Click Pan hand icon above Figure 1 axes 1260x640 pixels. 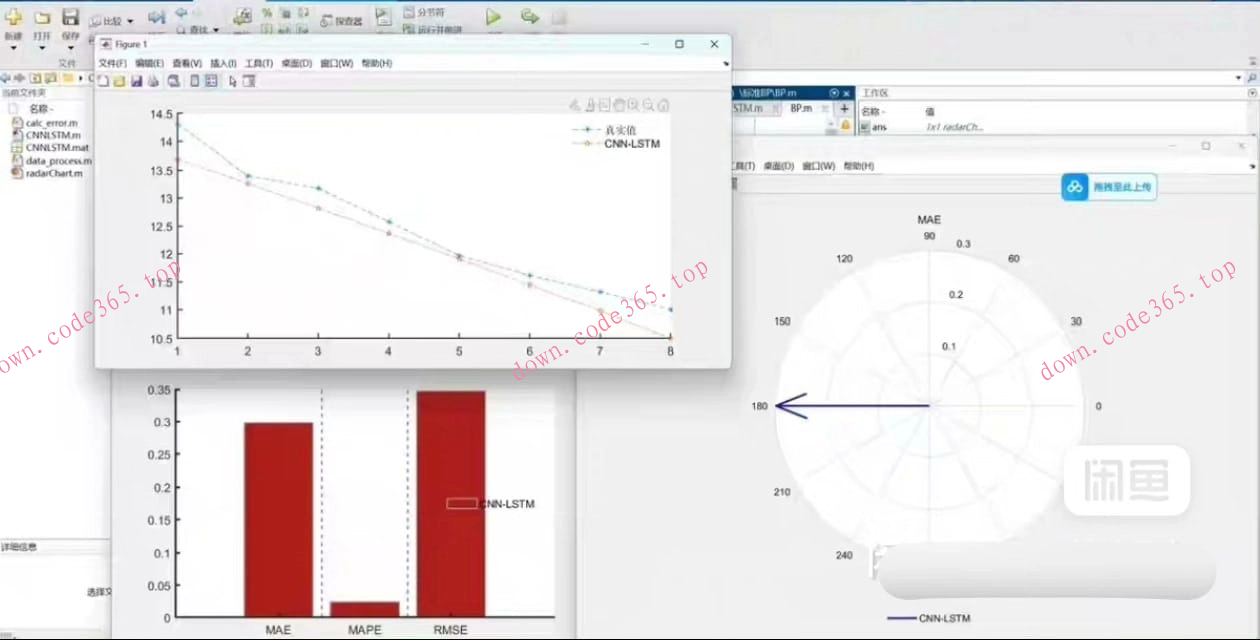pyautogui.click(x=619, y=104)
